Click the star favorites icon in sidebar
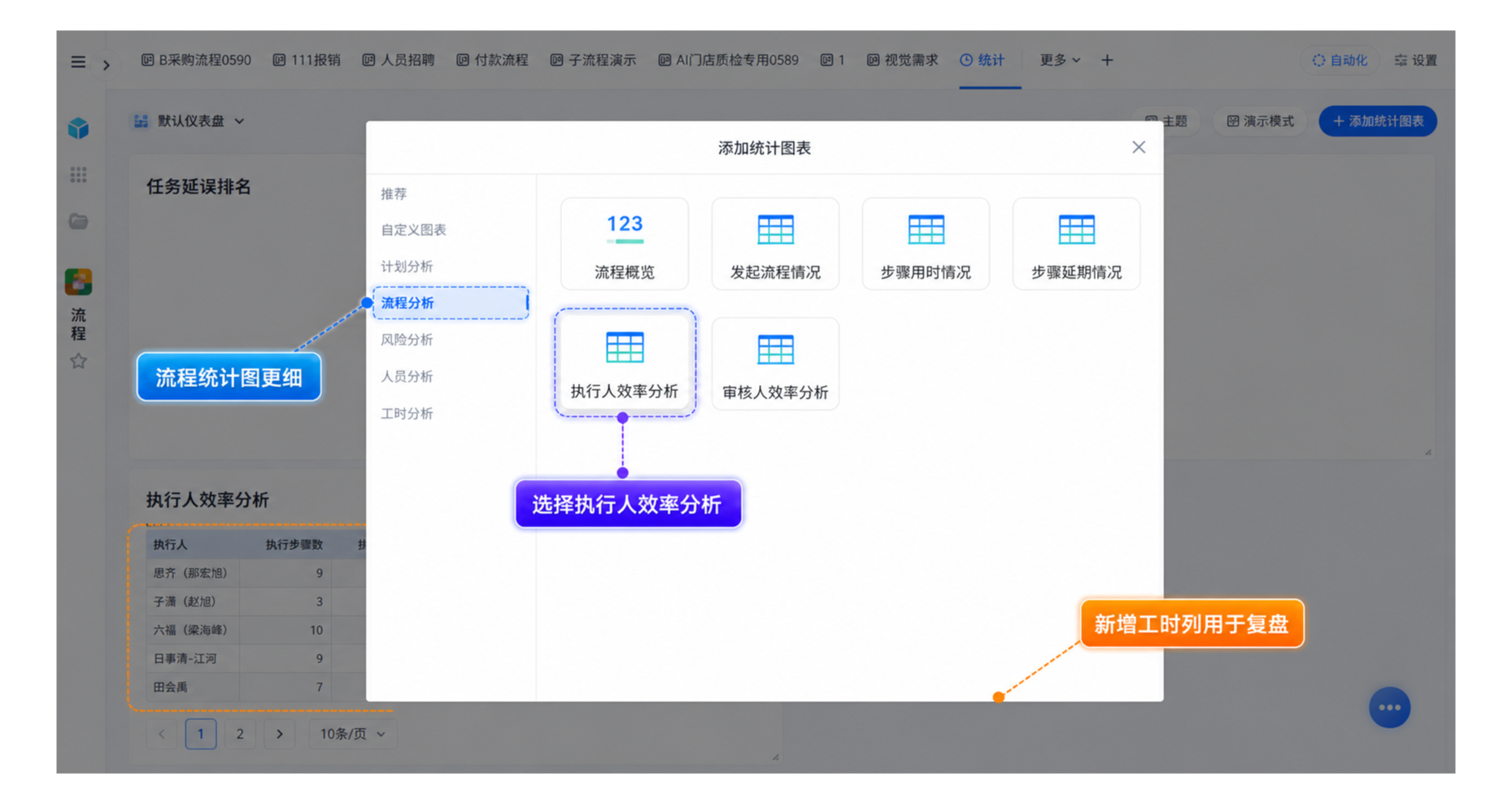 78,361
